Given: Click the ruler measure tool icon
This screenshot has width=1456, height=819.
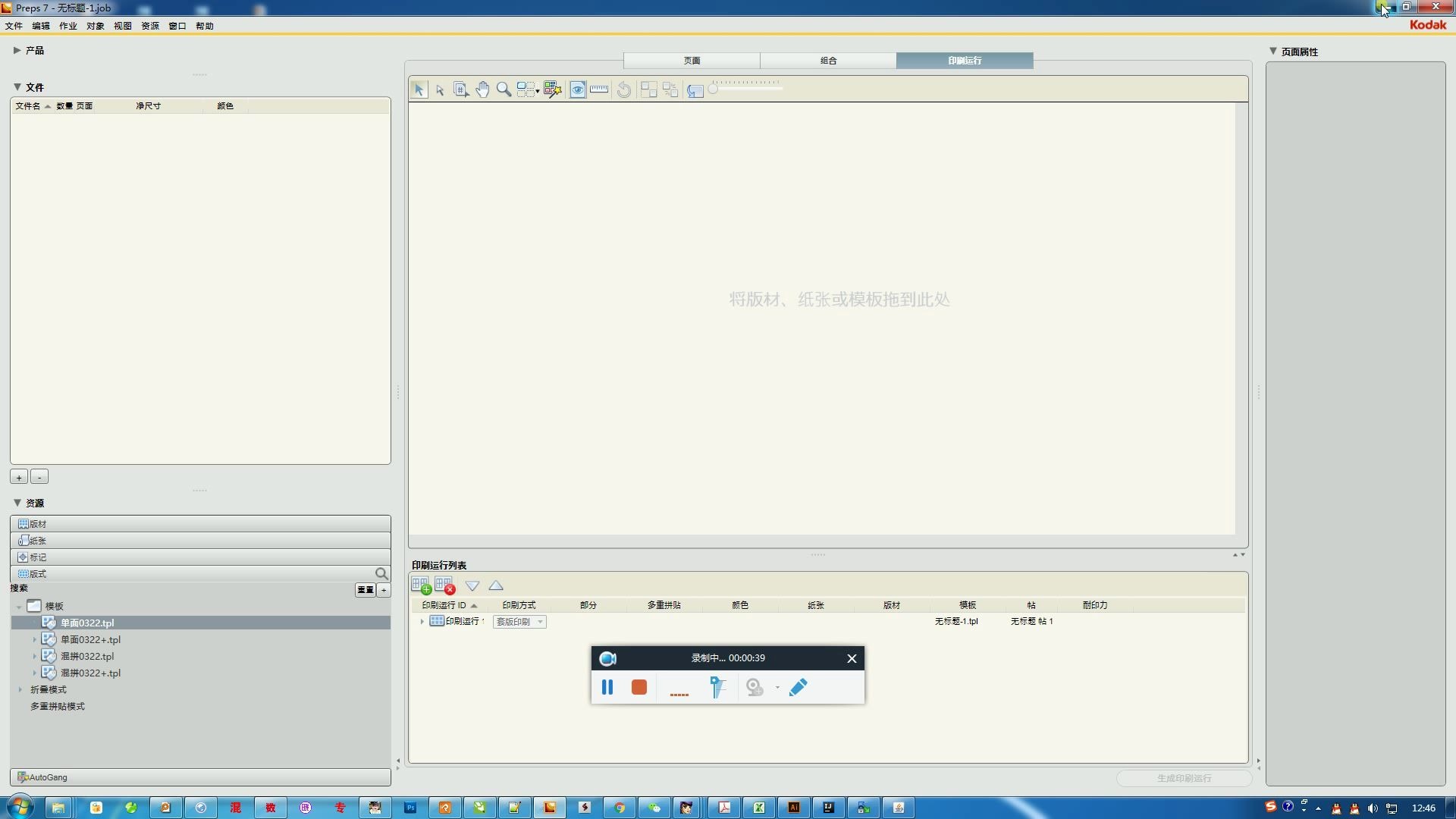Looking at the screenshot, I should point(599,89).
